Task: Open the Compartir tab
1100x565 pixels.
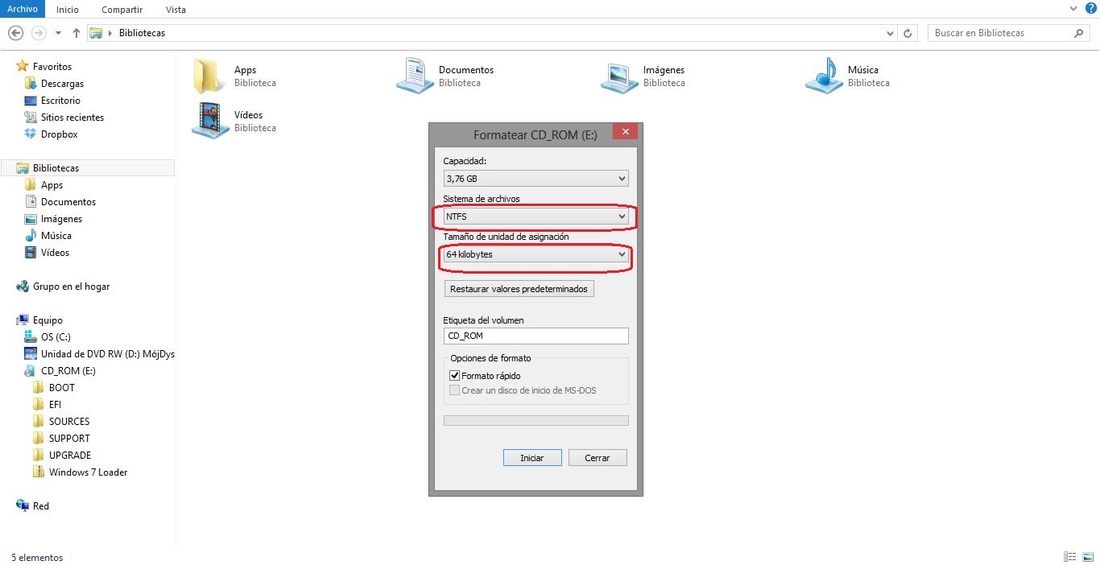Action: pyautogui.click(x=121, y=10)
